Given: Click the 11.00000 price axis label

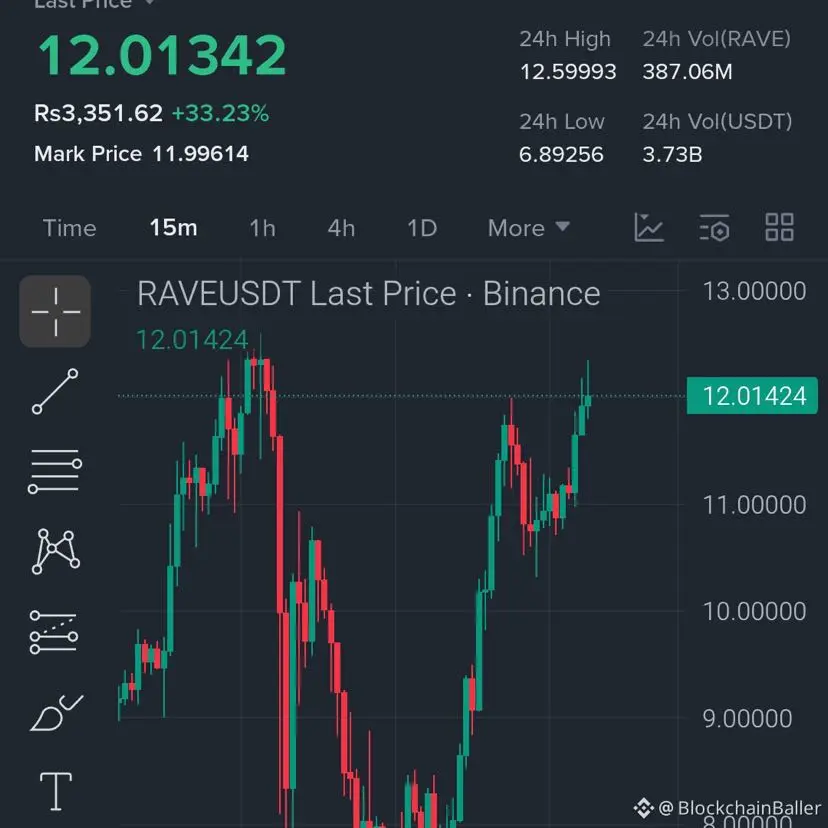Looking at the screenshot, I should tap(755, 505).
